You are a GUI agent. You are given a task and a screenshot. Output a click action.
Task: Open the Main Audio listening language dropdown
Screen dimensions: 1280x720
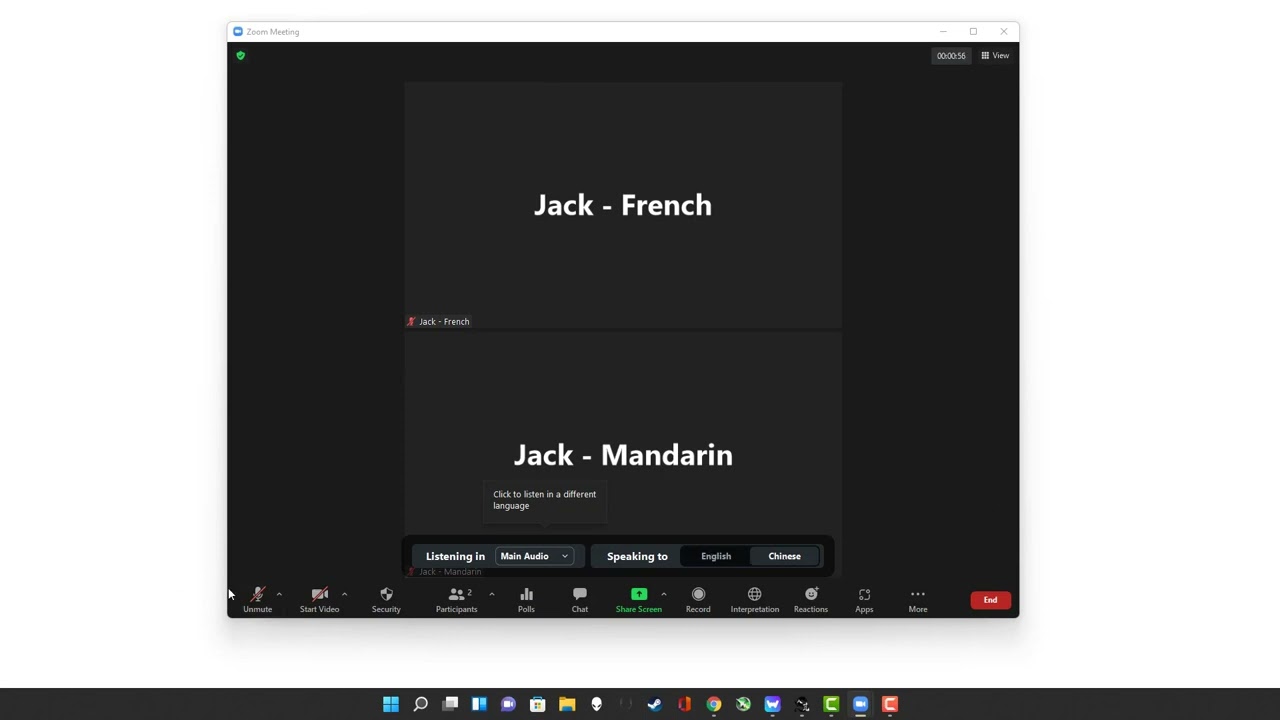click(534, 556)
